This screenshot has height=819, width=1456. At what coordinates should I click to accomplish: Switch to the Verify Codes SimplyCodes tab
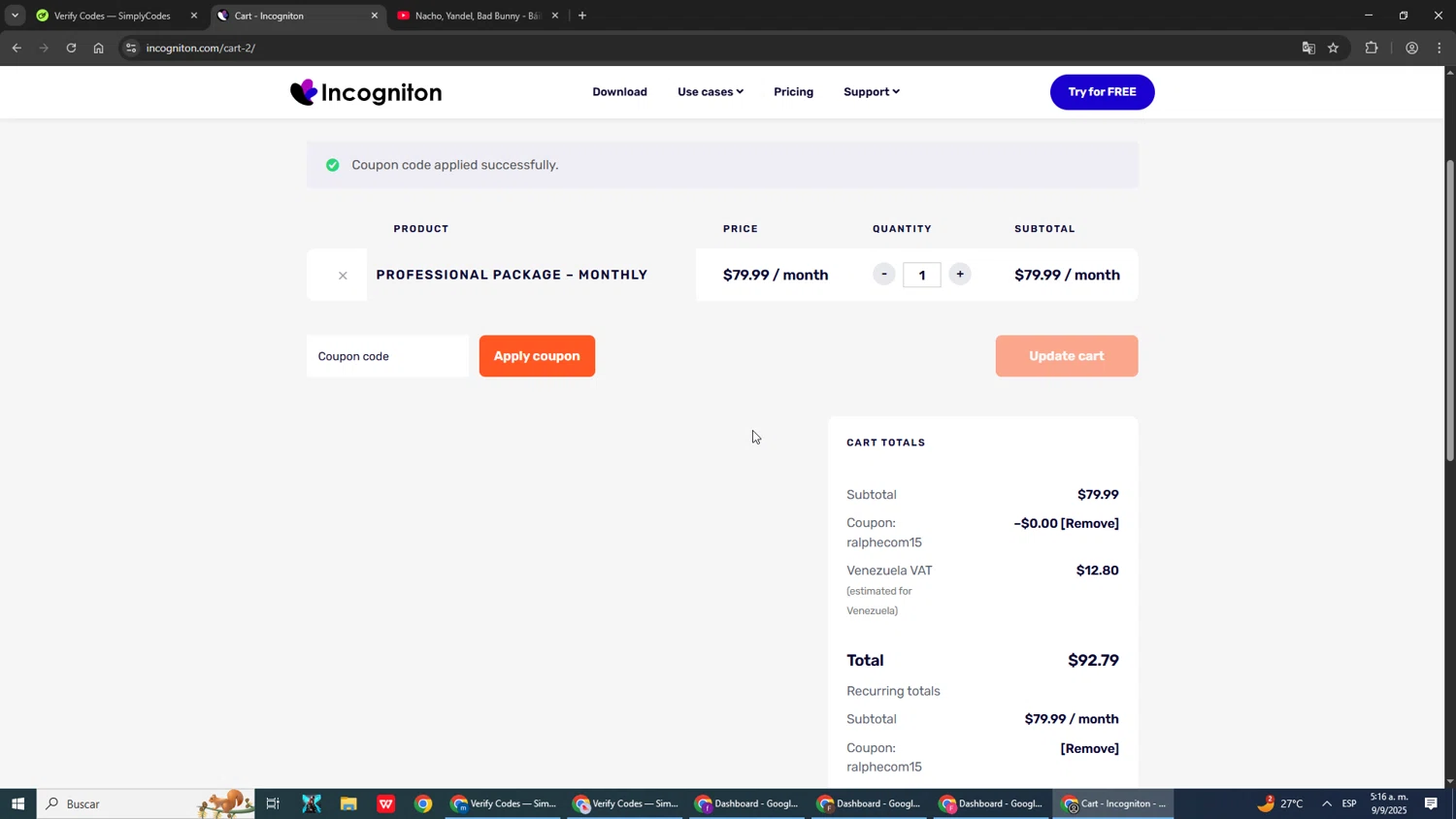[112, 16]
